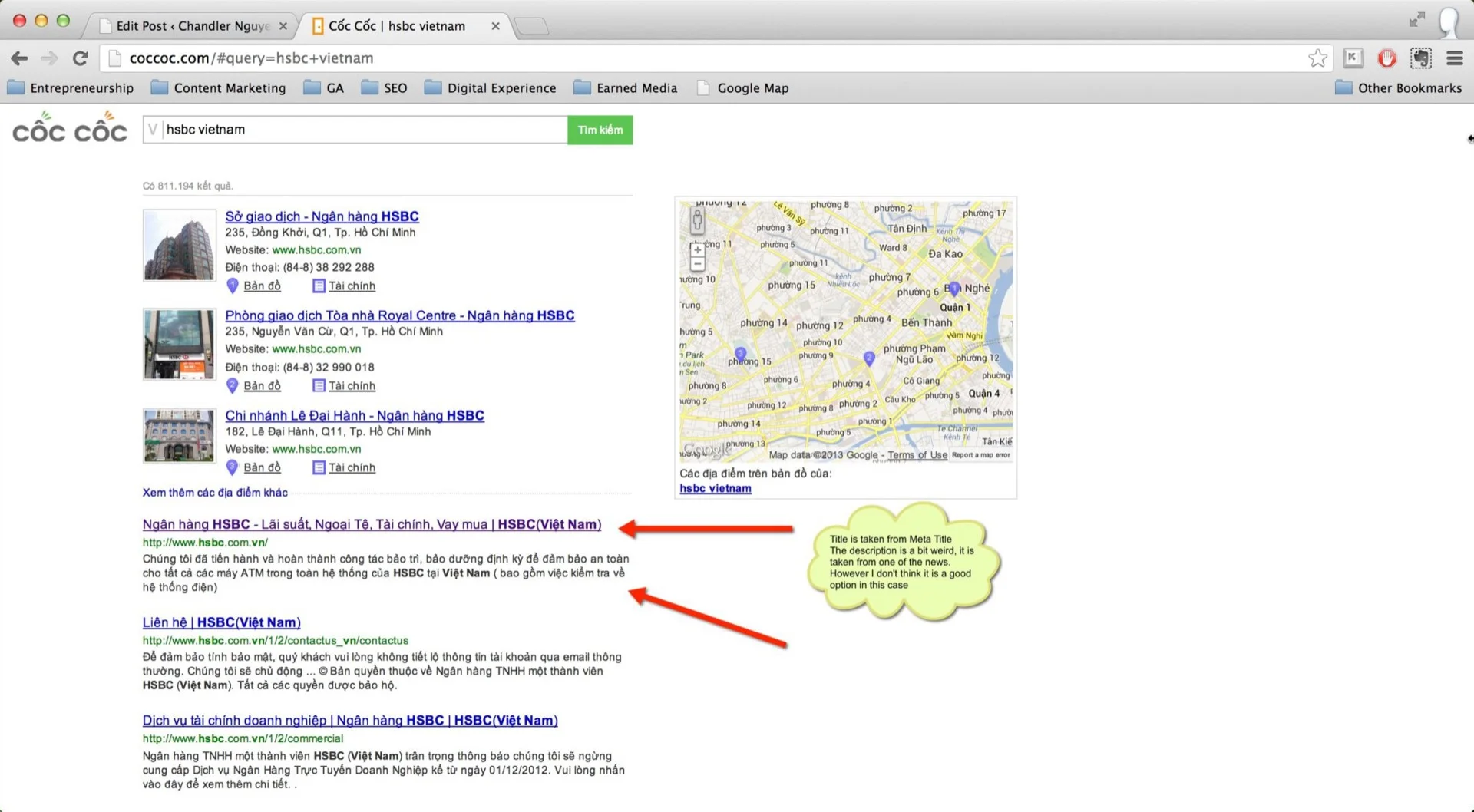The height and width of the screenshot is (812, 1474).
Task: Zoom in on the map with the plus button
Action: pyautogui.click(x=697, y=249)
